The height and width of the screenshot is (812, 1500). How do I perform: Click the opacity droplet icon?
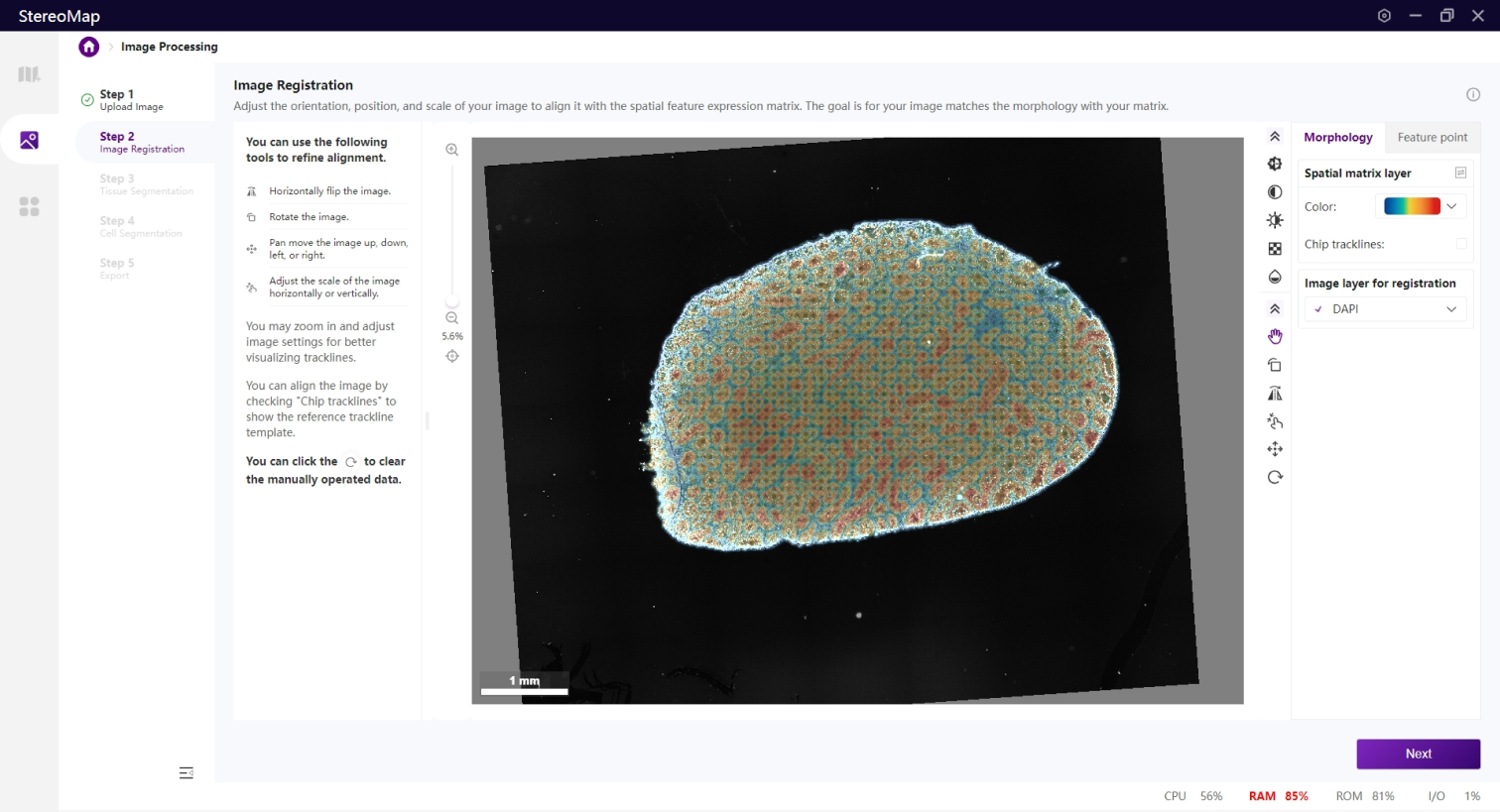[x=1275, y=277]
